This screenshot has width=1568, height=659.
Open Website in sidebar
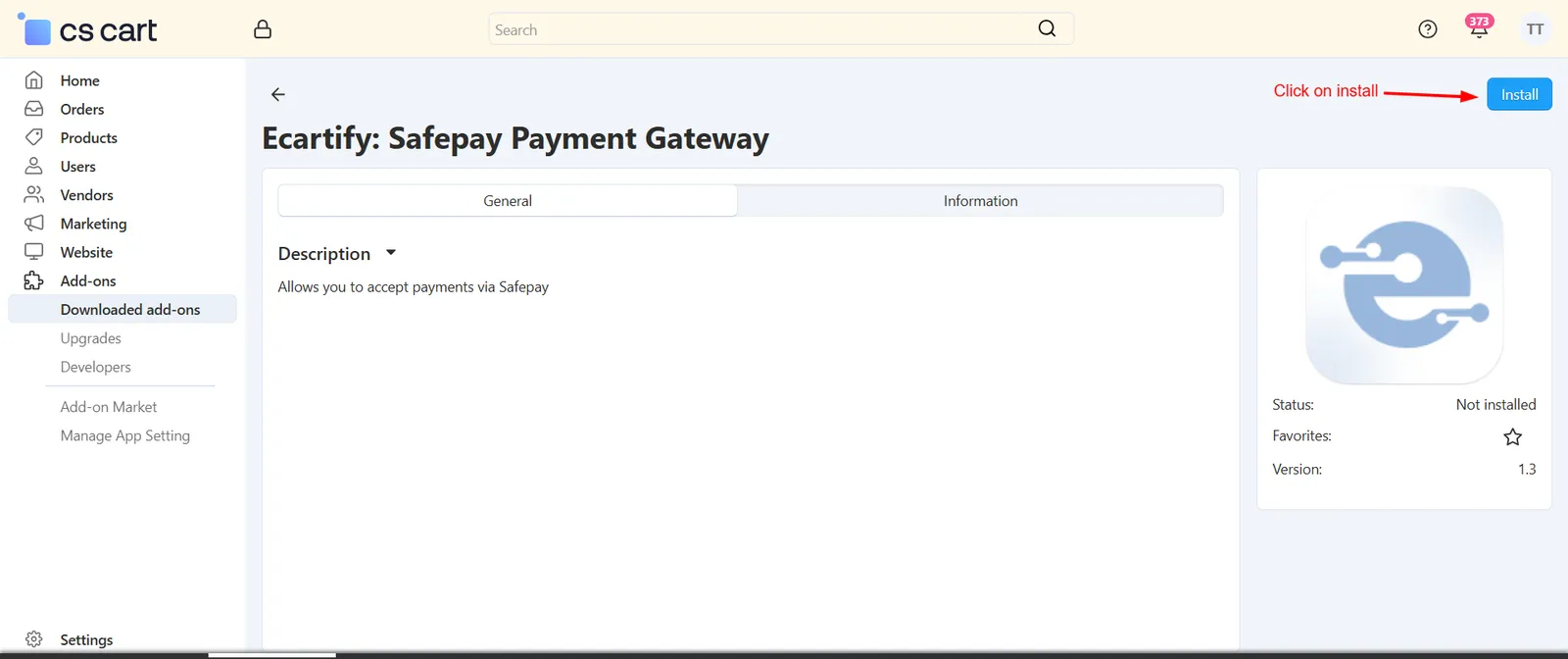pos(86,252)
